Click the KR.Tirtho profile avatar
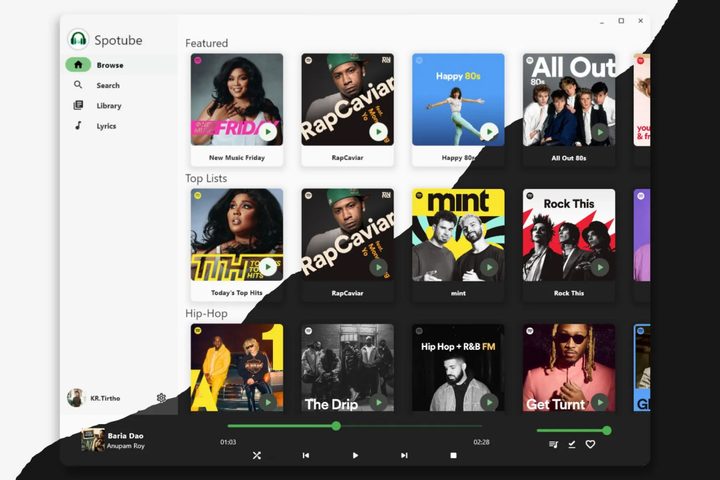The width and height of the screenshot is (720, 480). 76,398
